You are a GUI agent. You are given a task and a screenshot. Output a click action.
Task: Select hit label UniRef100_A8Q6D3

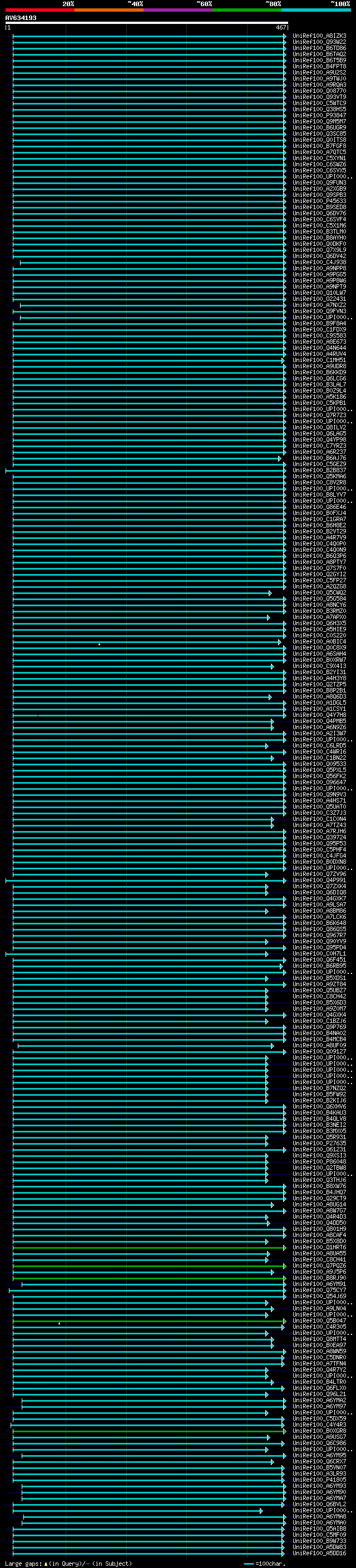(319, 697)
